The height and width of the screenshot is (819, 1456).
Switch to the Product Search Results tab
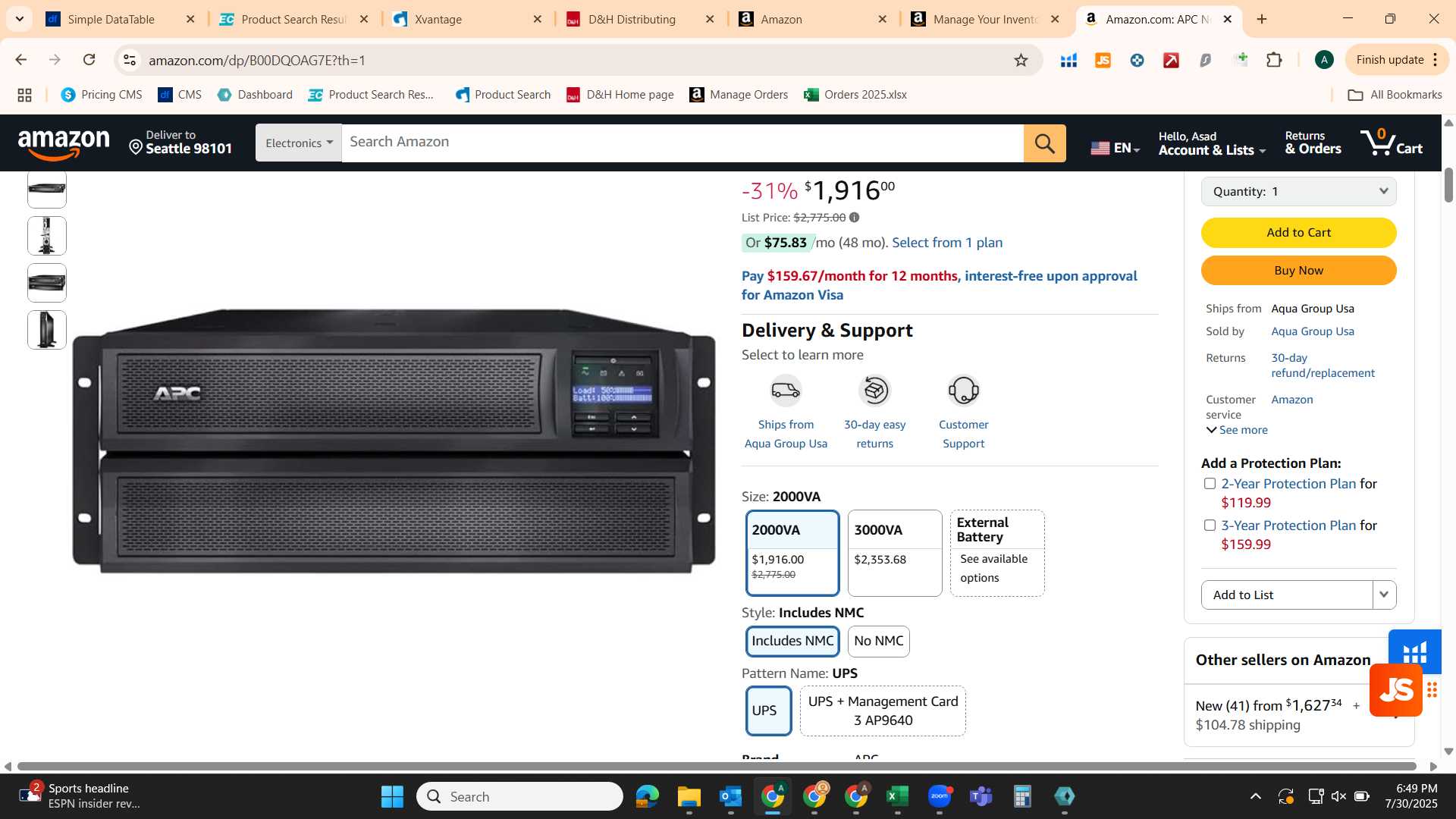tap(294, 19)
